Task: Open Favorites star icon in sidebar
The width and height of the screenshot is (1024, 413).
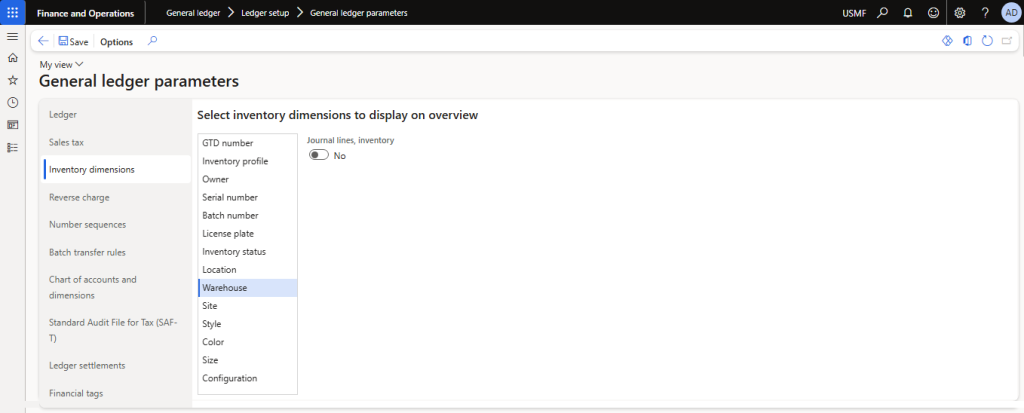Action: click(12, 80)
